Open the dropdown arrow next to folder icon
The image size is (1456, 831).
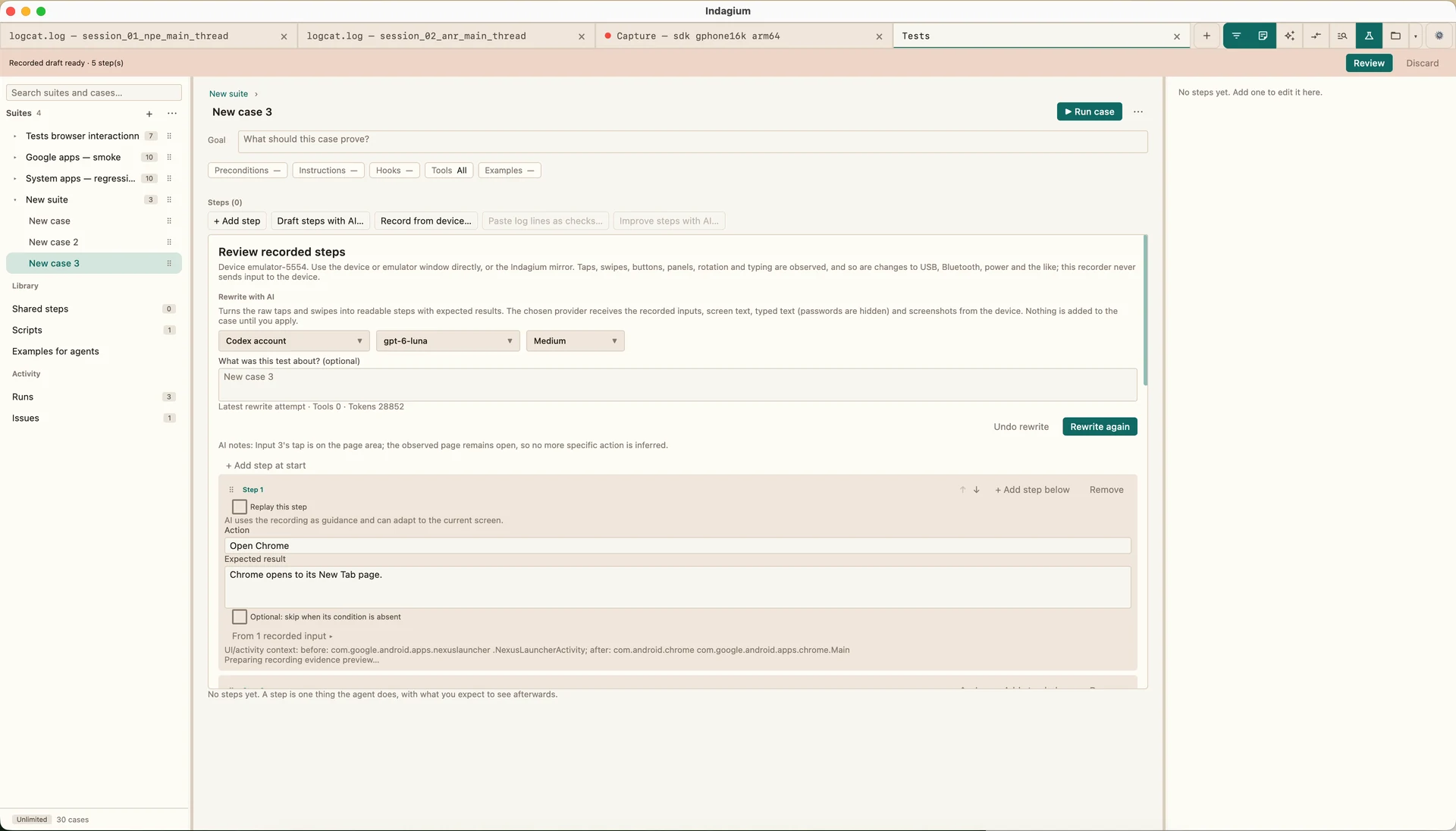click(1415, 36)
